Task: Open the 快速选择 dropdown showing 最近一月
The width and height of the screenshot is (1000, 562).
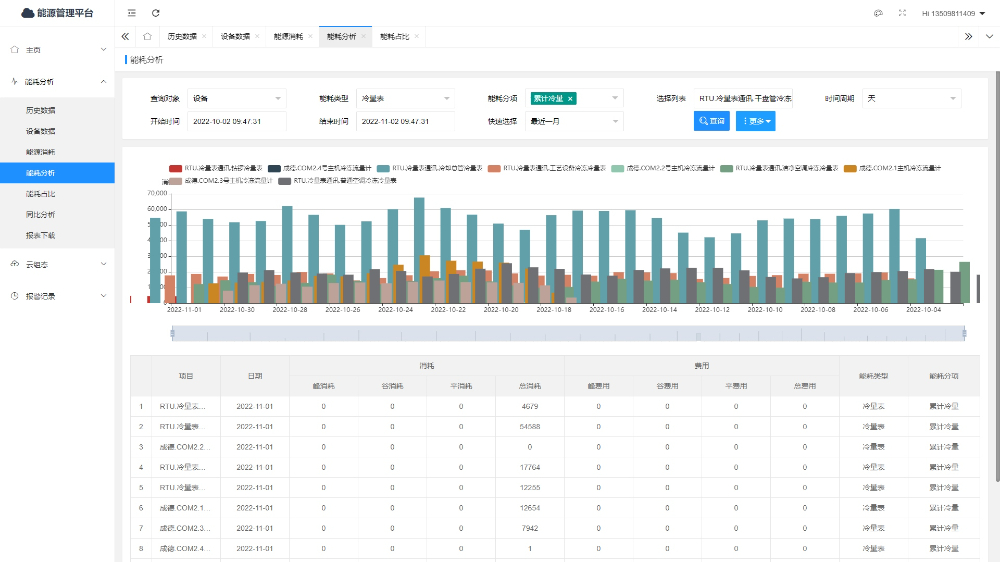Action: click(x=574, y=121)
